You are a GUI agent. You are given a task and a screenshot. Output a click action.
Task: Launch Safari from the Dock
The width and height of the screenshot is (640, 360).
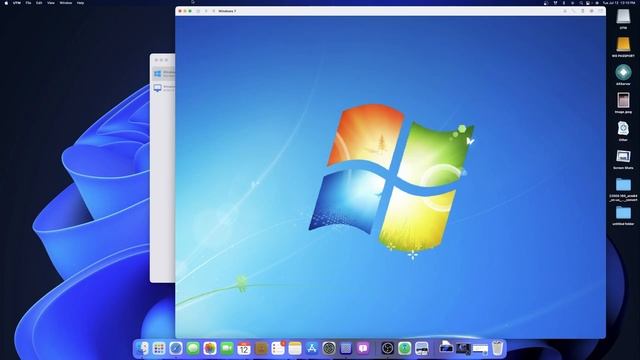tap(176, 348)
